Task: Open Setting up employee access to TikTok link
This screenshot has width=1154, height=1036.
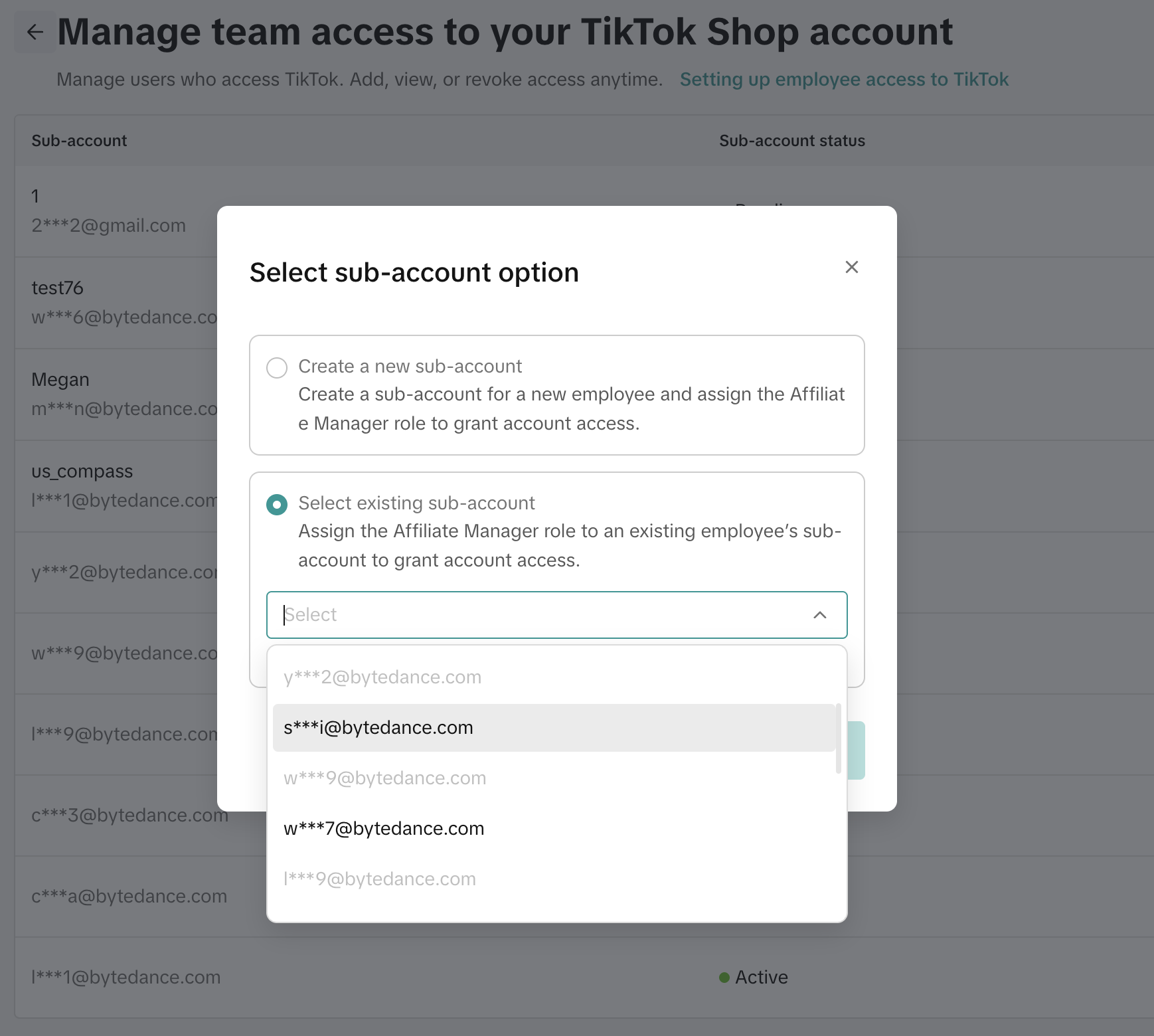Action: point(844,80)
